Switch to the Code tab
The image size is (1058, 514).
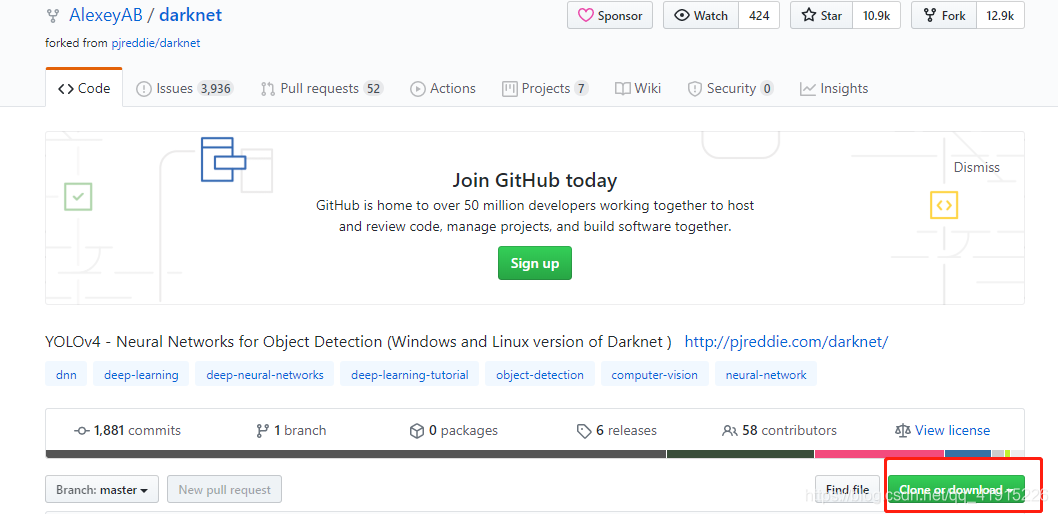pos(84,88)
